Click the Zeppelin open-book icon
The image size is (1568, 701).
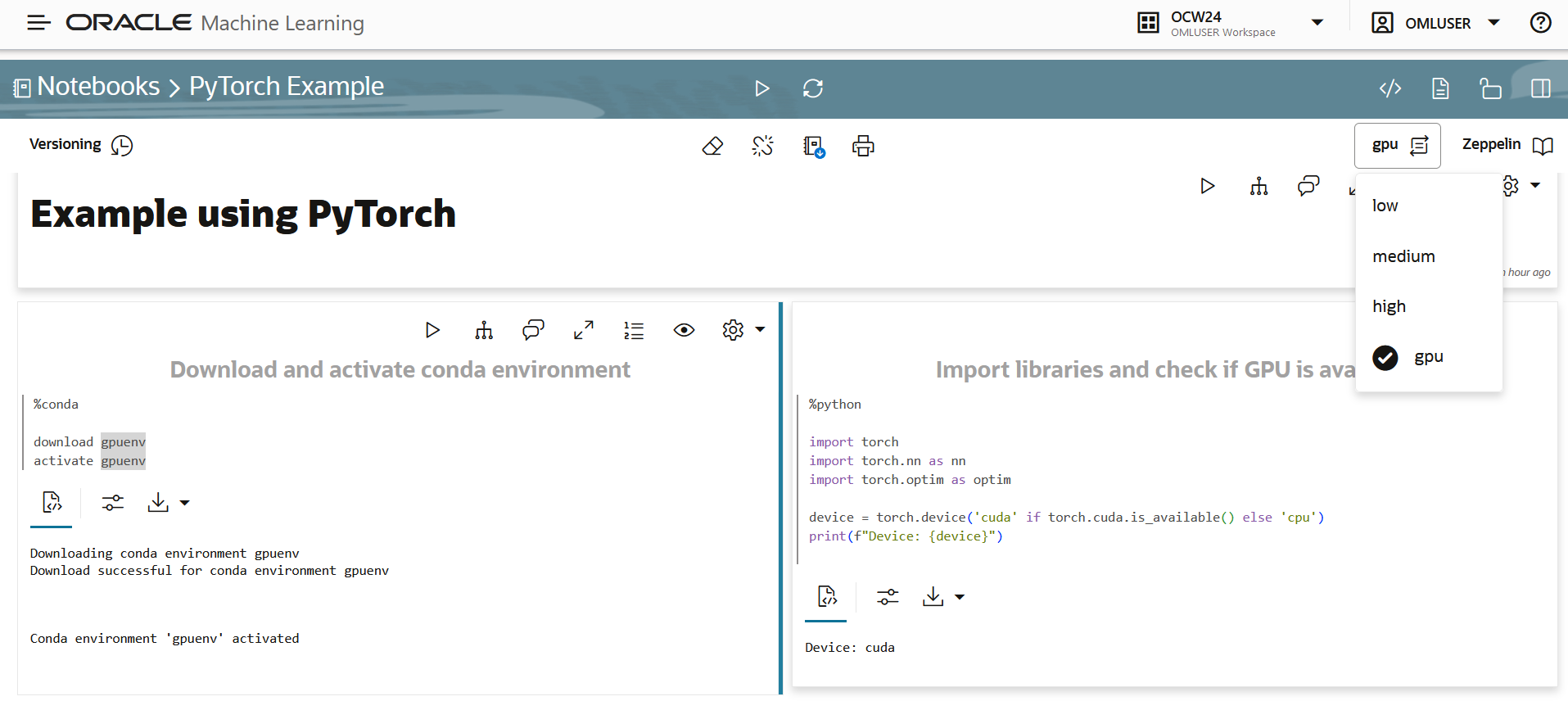click(x=1543, y=146)
